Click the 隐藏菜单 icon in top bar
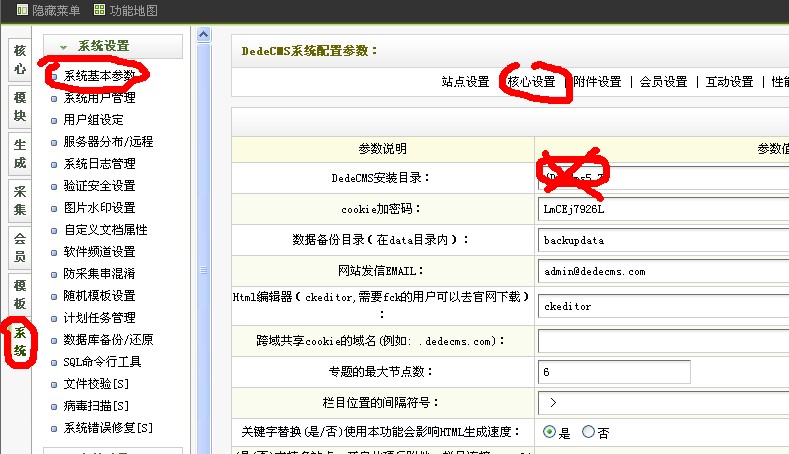Screen dimensions: 789x454 pos(22,10)
